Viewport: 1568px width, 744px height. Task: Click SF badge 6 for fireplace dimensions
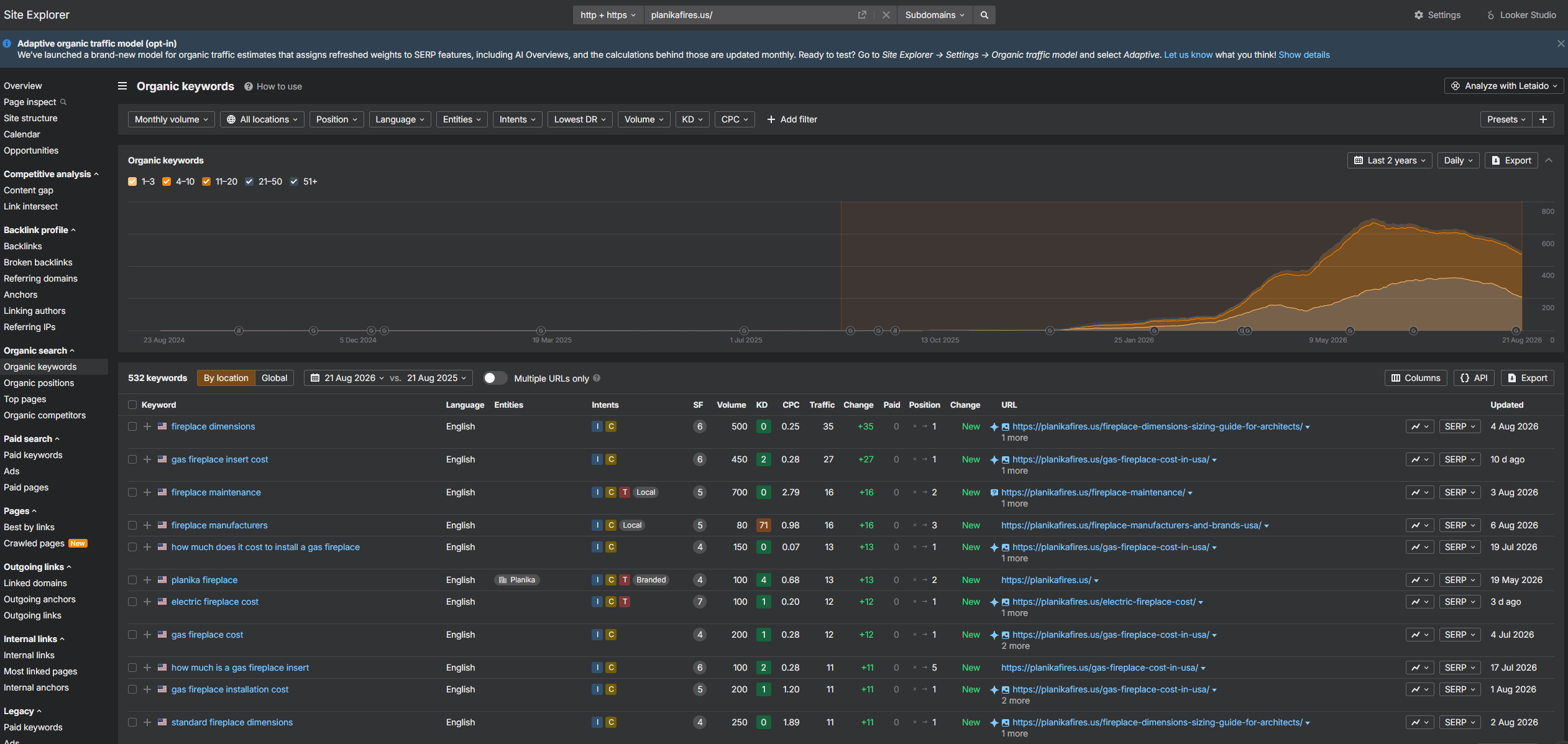pos(700,426)
